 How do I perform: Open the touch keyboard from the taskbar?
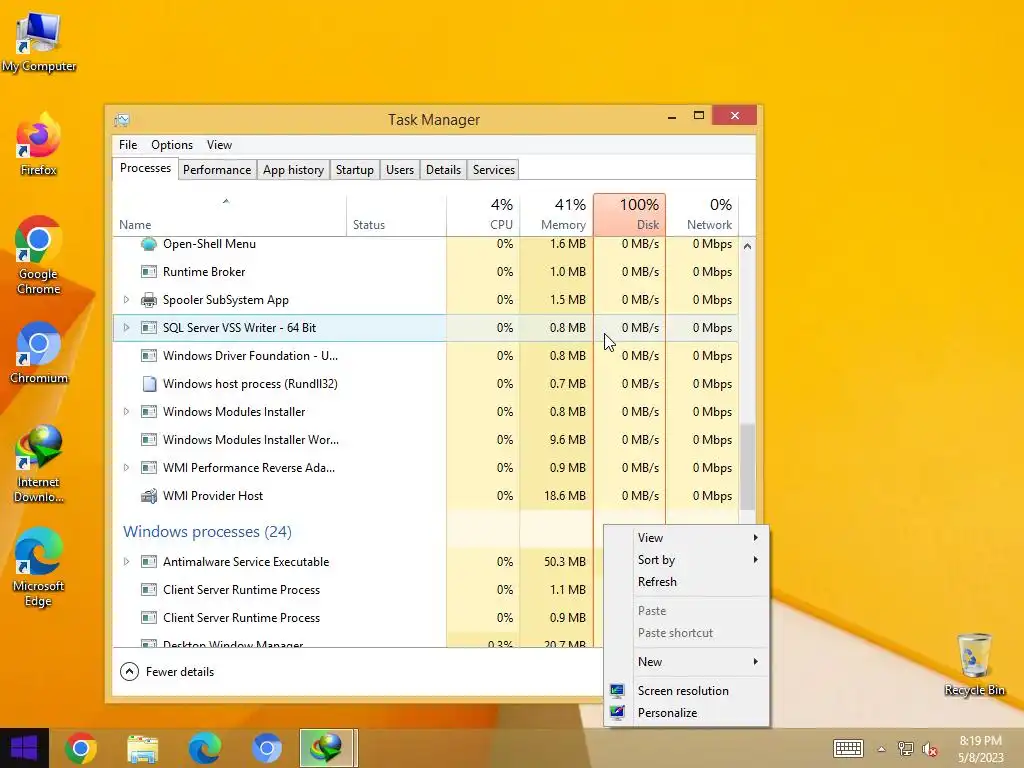[x=848, y=748]
